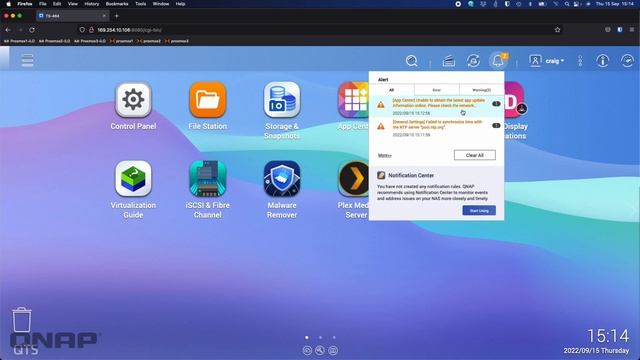Click the blue Start Using button
Viewport: 640px width, 360px height.
click(x=479, y=211)
